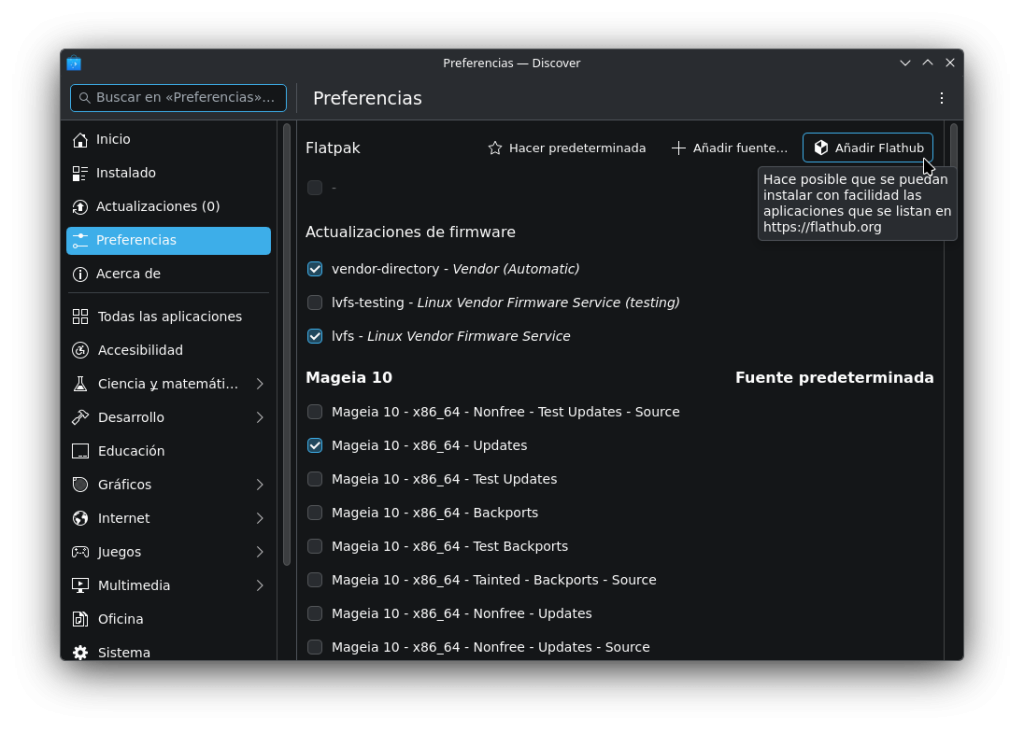The width and height of the screenshot is (1024, 732).
Task: Click the Oficina document icon
Action: click(80, 619)
